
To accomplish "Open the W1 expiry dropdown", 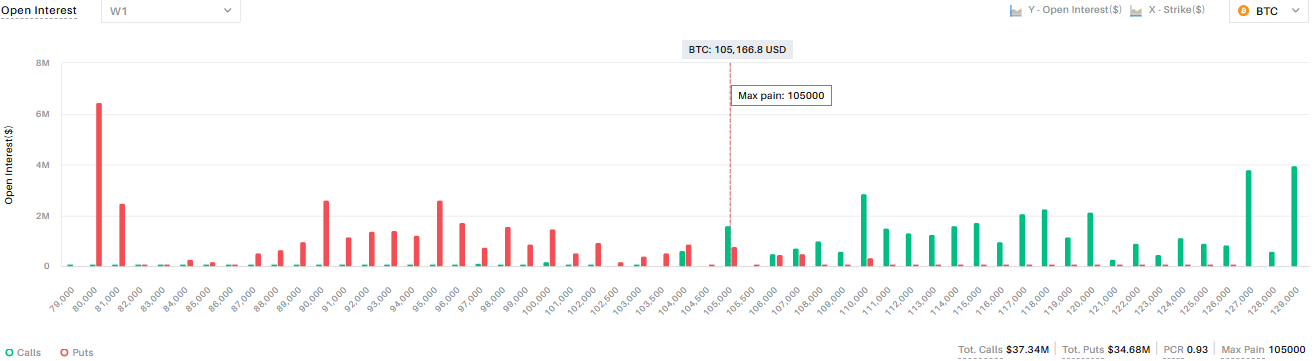I will pyautogui.click(x=170, y=11).
